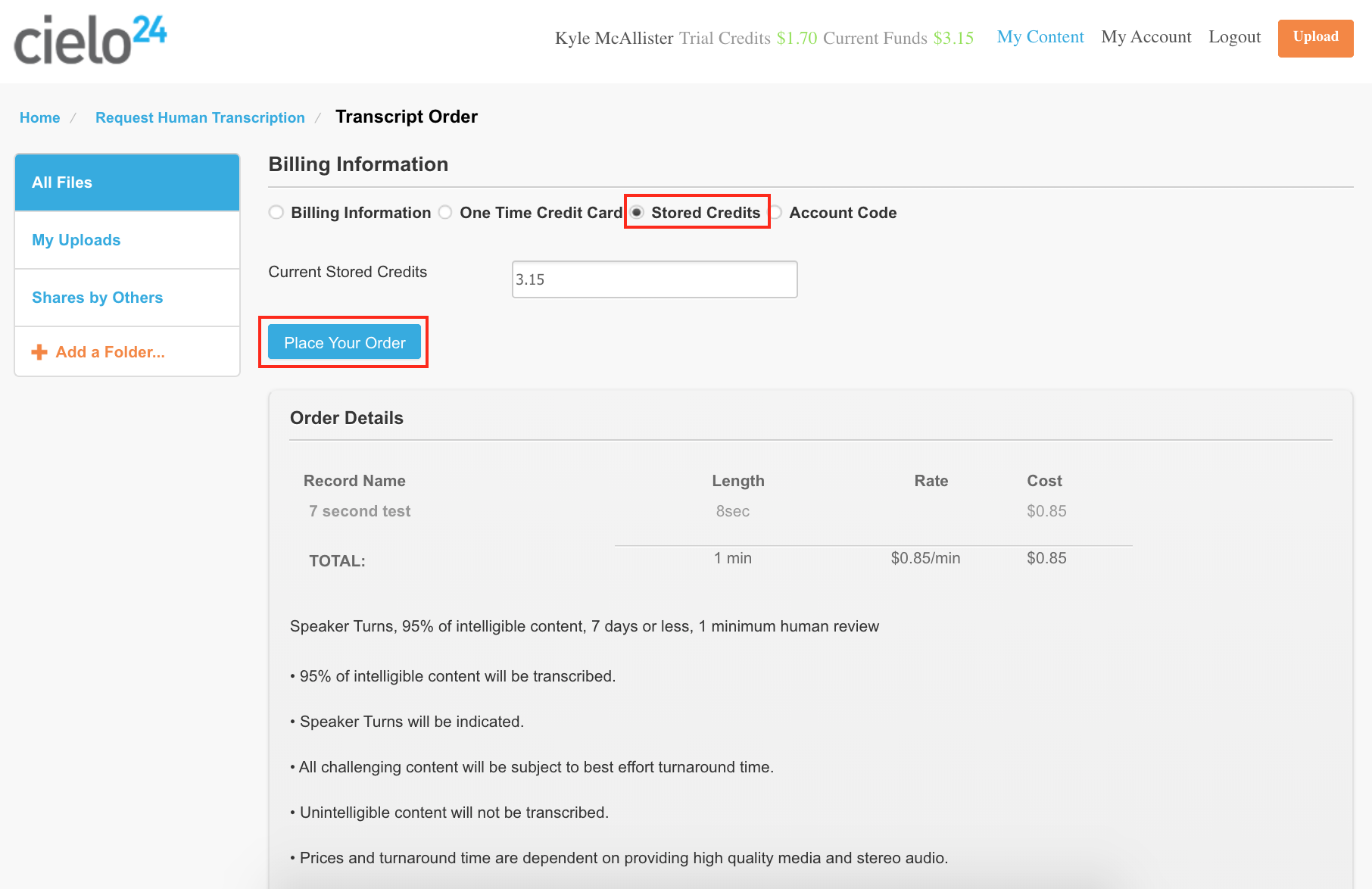Viewport: 1372px width, 889px height.
Task: Click the cielo24 logo
Action: (x=90, y=40)
